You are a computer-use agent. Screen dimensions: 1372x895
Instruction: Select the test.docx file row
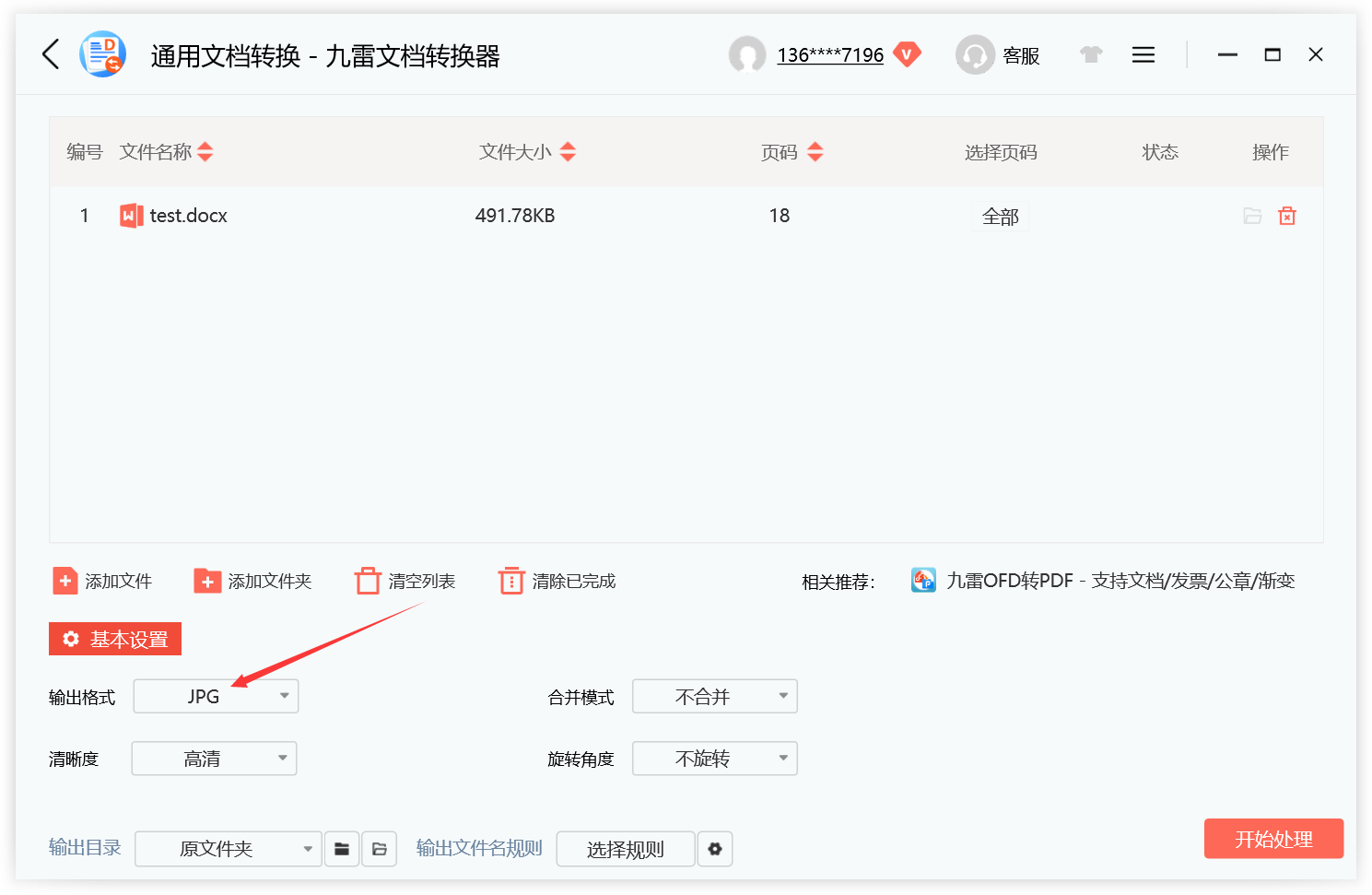[x=686, y=216]
